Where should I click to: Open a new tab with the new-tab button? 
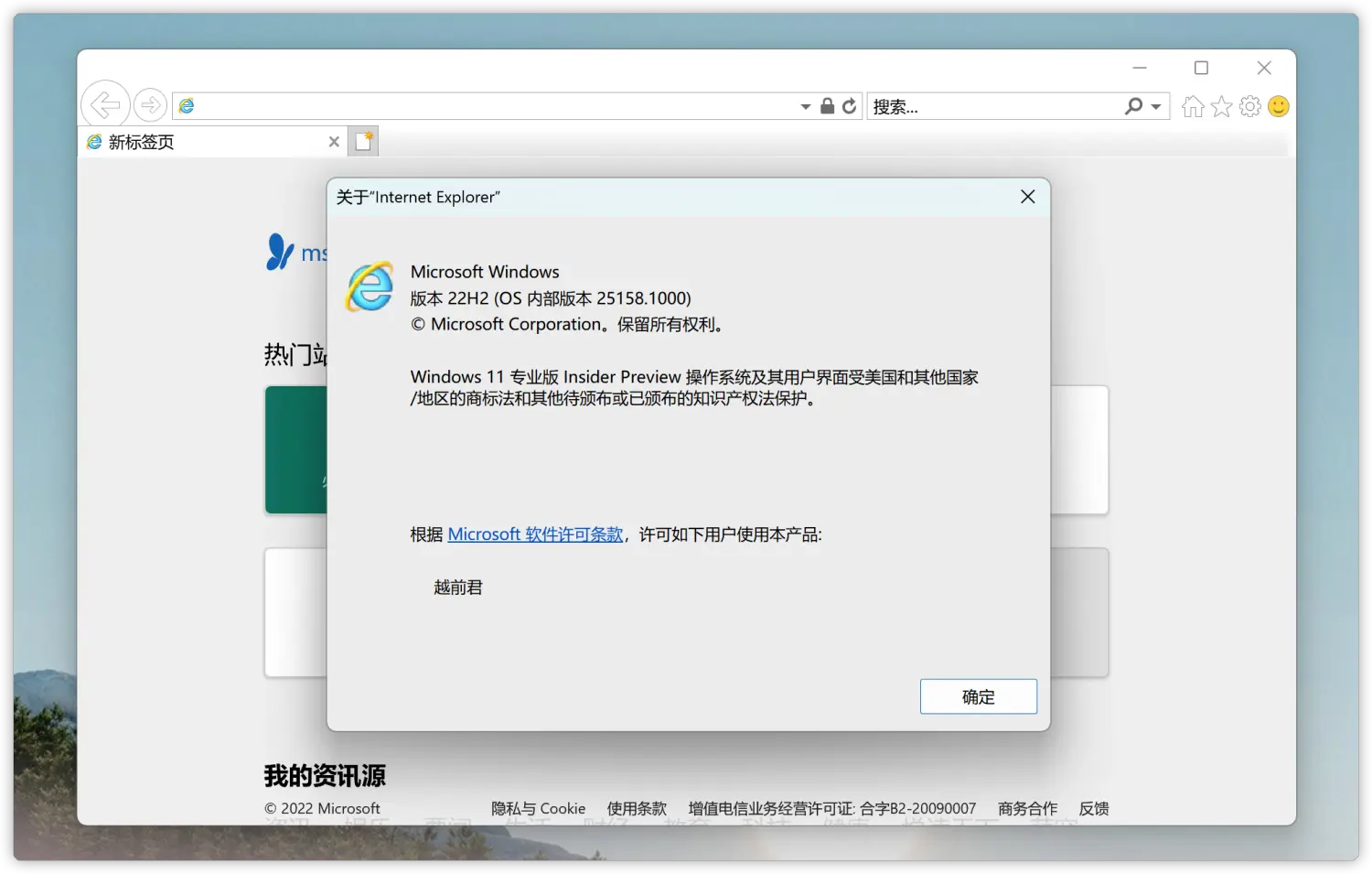(x=364, y=141)
